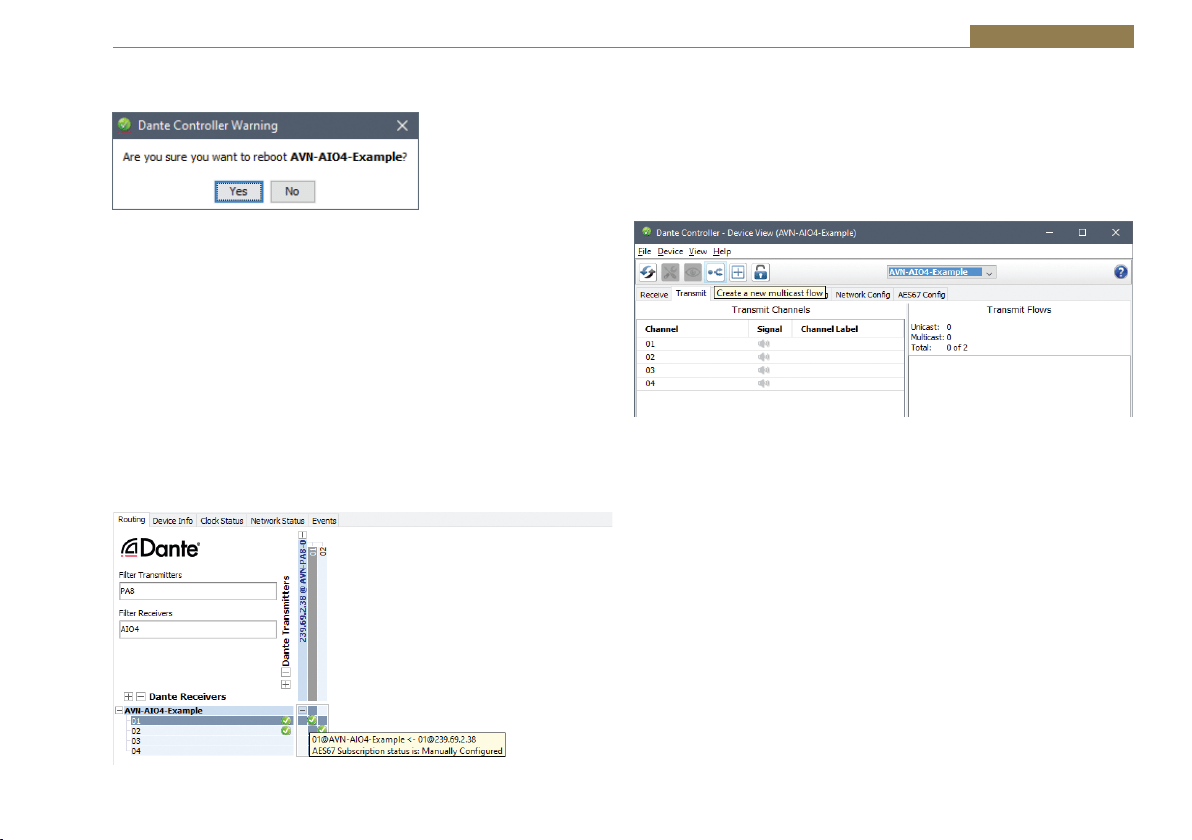Click the Dante Receivers heading
The width and height of the screenshot is (1192, 840).
click(x=187, y=696)
